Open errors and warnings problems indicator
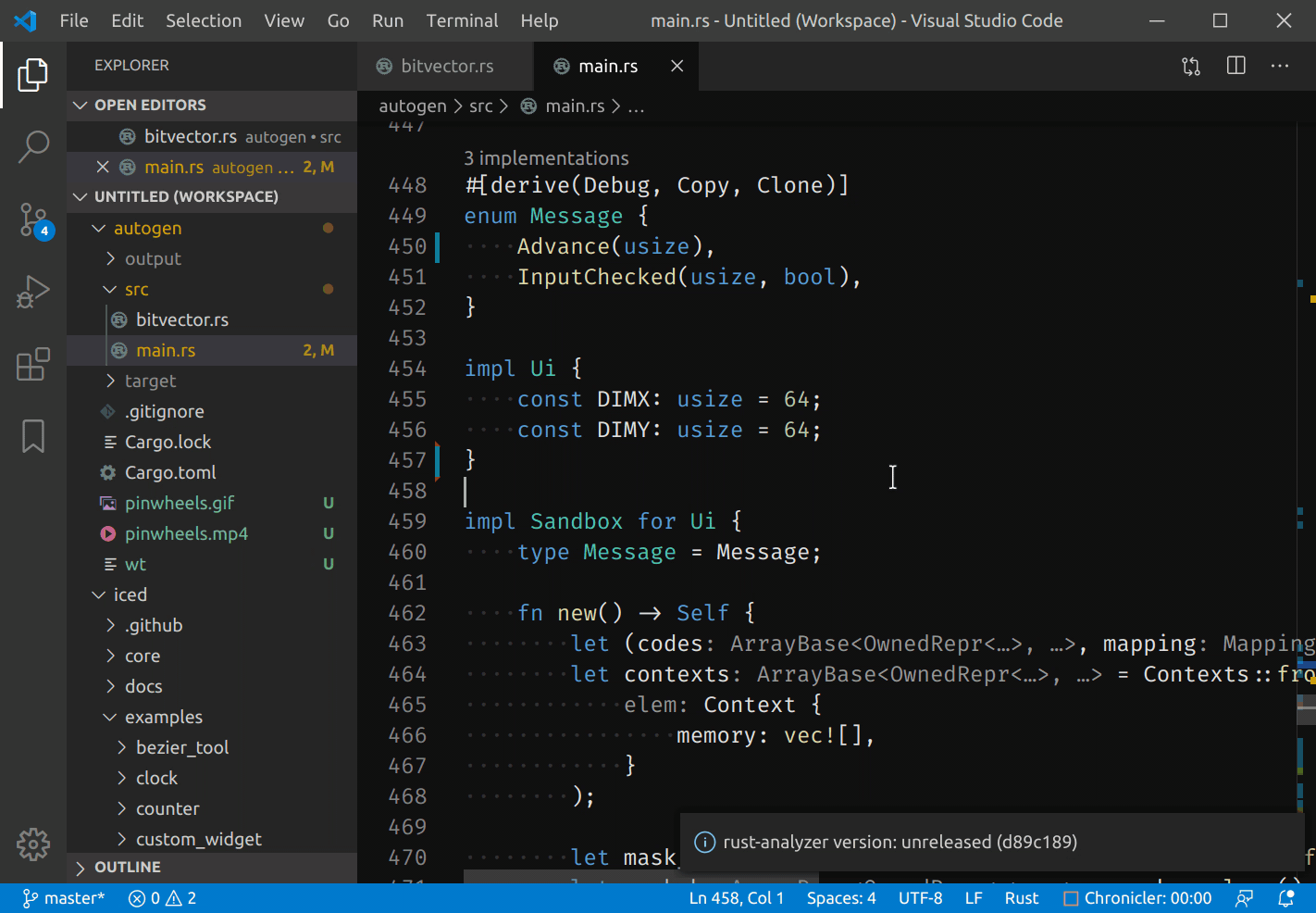The height and width of the screenshot is (913, 1316). pyautogui.click(x=162, y=898)
